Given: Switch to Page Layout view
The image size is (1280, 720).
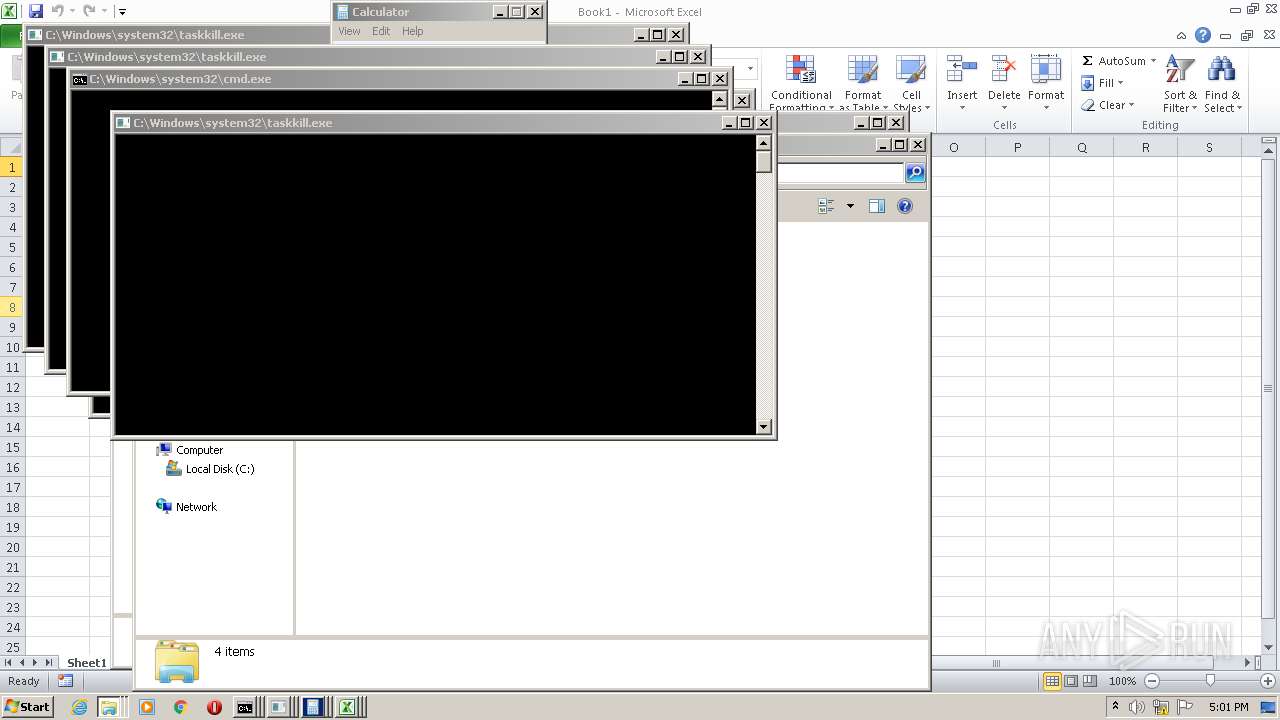Looking at the screenshot, I should coord(1071,681).
